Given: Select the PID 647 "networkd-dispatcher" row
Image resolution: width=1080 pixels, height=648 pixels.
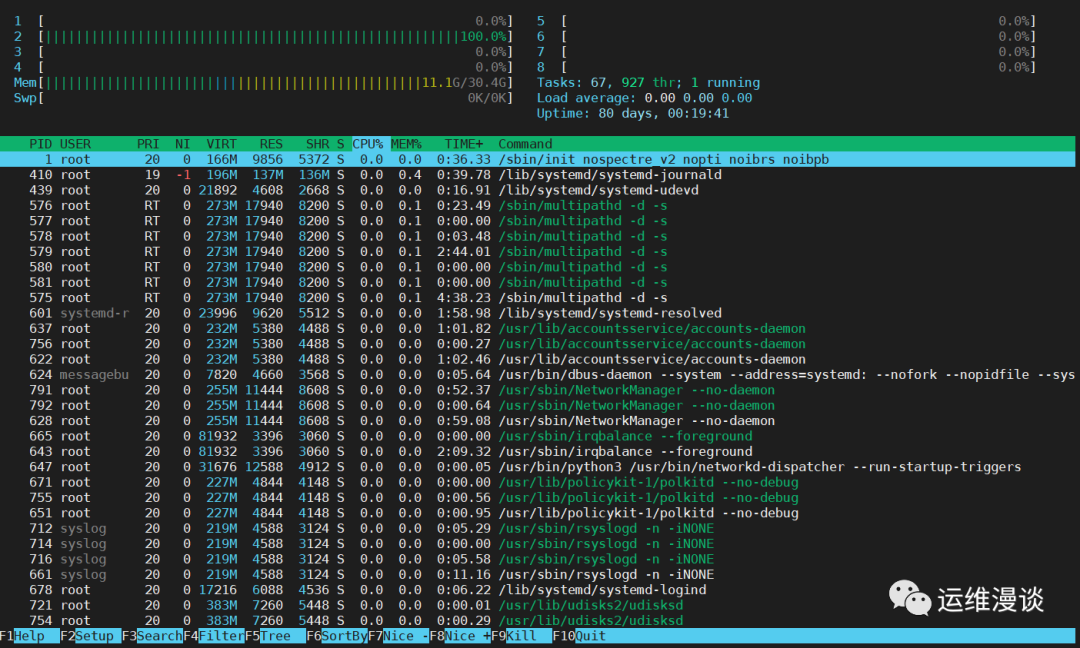Looking at the screenshot, I should tap(537, 467).
